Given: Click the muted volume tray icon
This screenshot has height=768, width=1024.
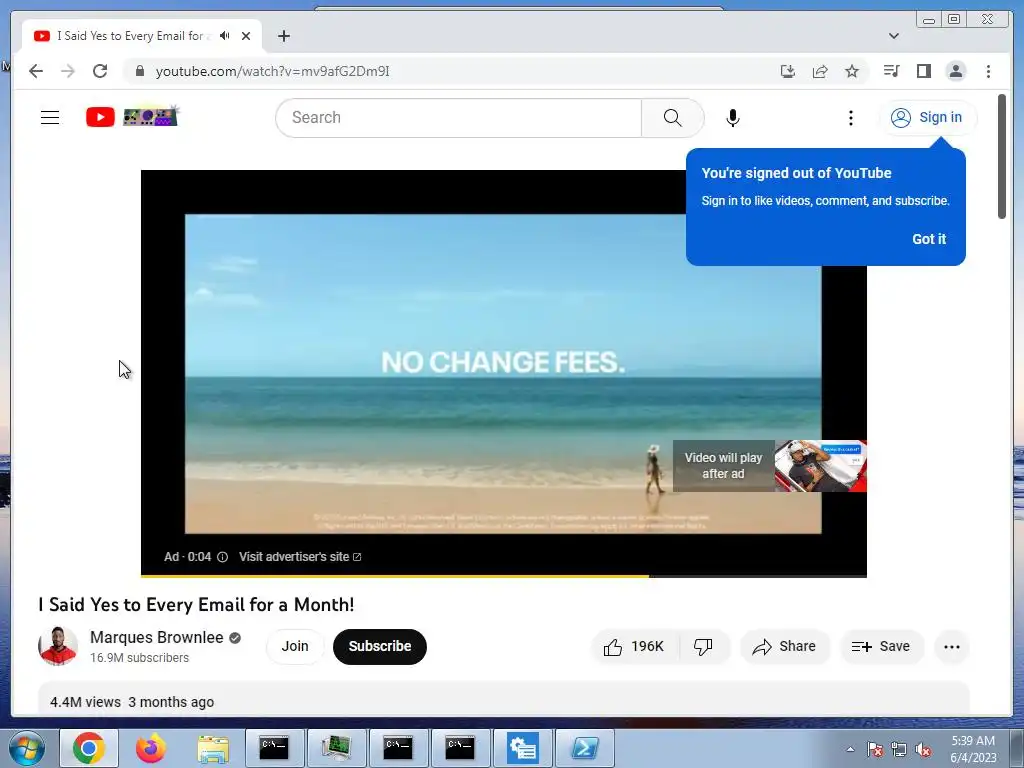Looking at the screenshot, I should pyautogui.click(x=923, y=750).
